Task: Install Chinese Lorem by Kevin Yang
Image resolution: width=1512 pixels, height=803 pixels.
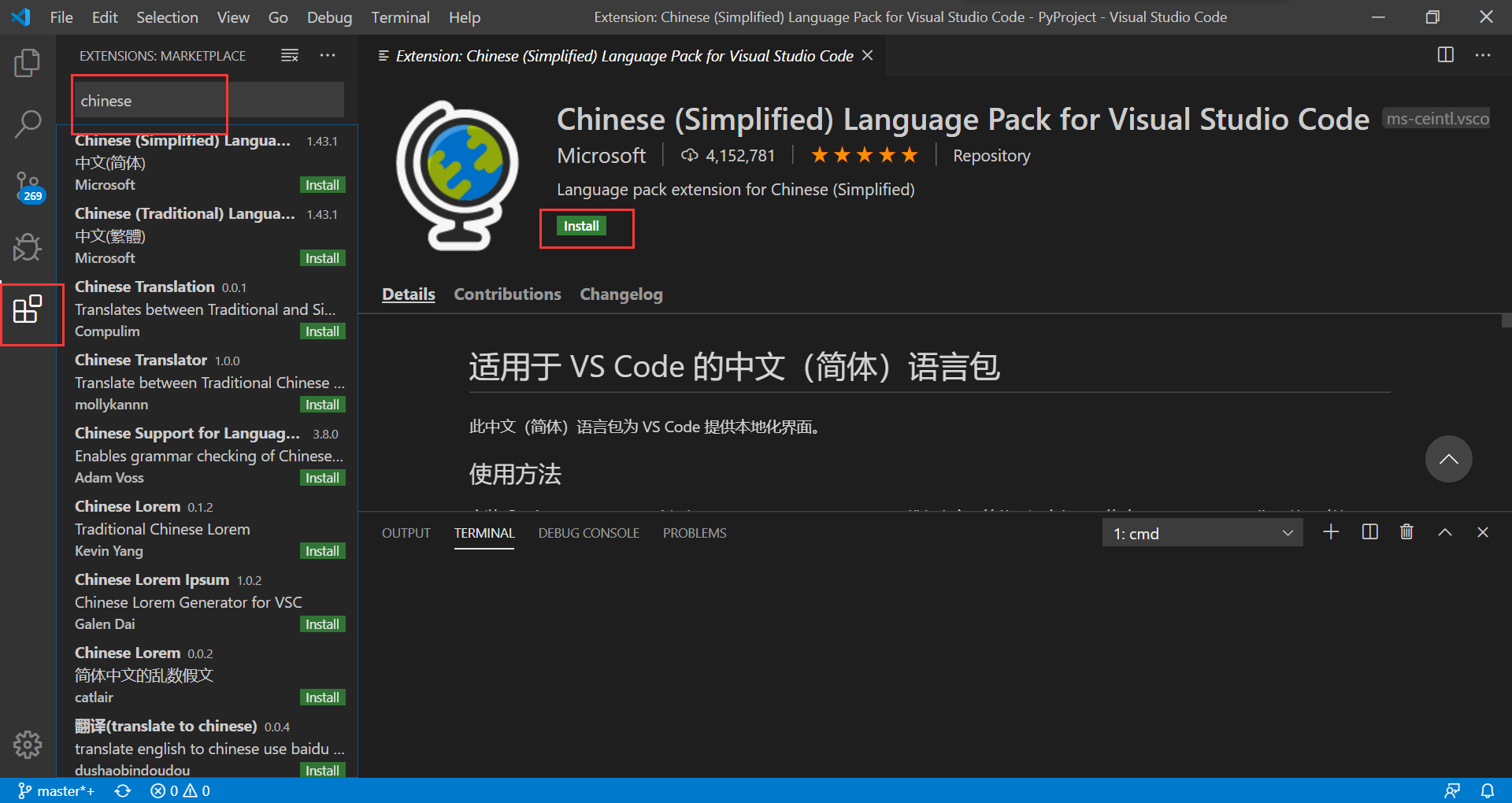Action: [322, 551]
